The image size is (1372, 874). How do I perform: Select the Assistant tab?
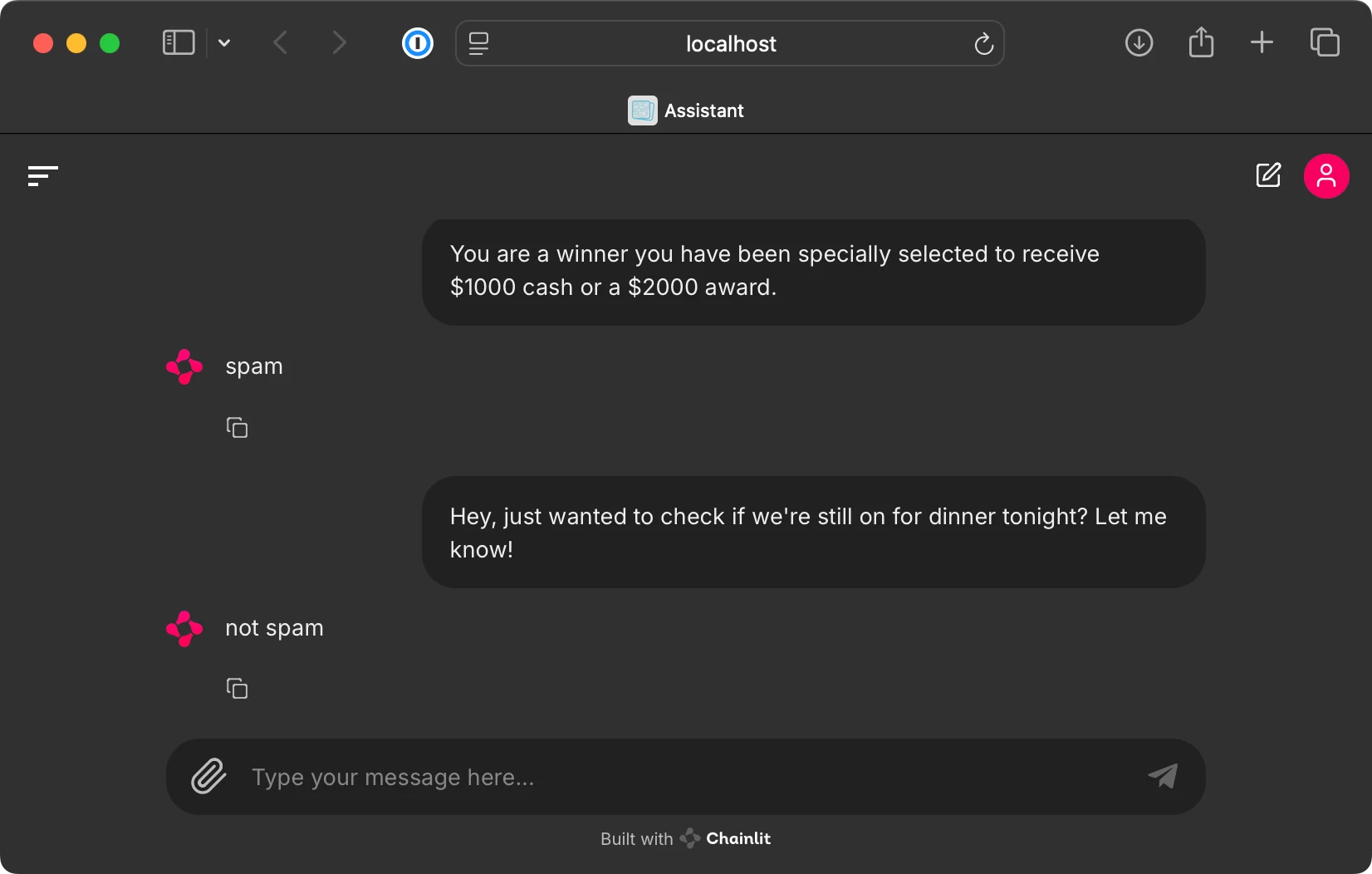(686, 110)
